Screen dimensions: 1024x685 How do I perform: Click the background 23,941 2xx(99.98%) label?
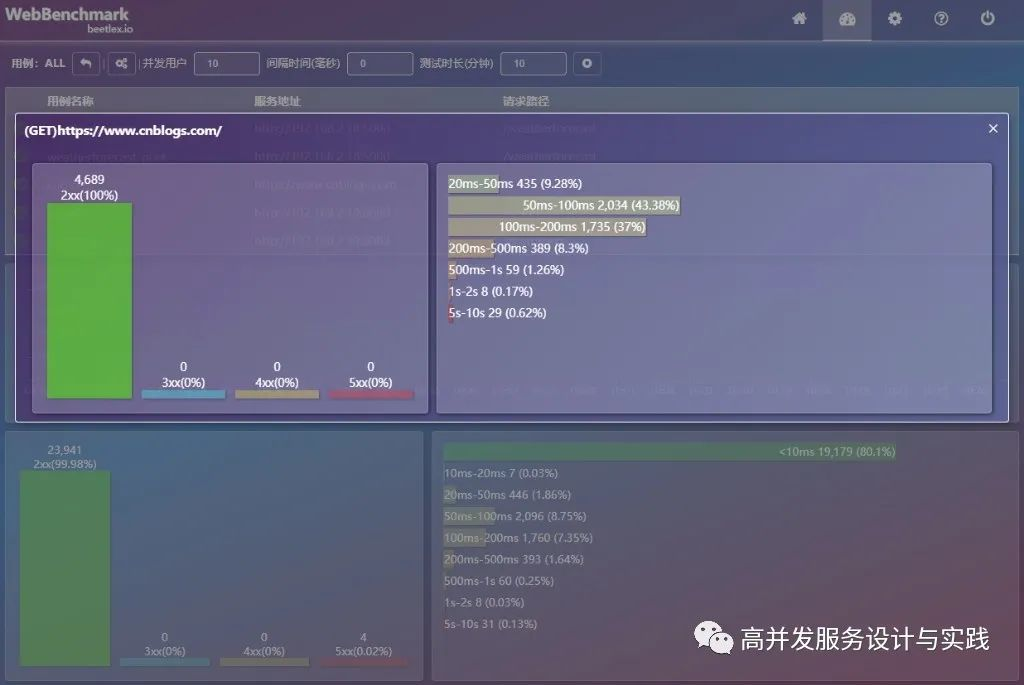point(65,457)
